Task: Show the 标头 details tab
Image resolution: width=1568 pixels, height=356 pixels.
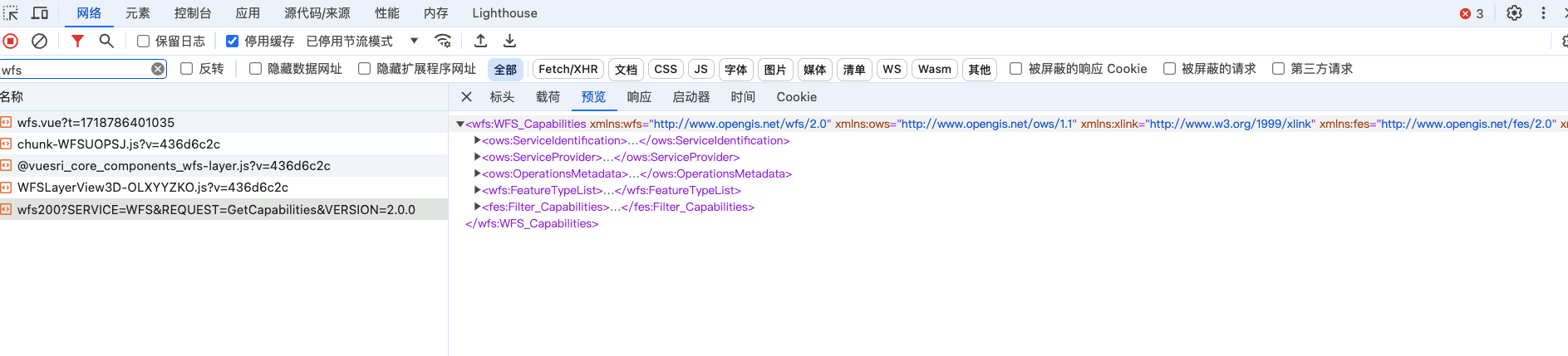Action: pos(502,97)
